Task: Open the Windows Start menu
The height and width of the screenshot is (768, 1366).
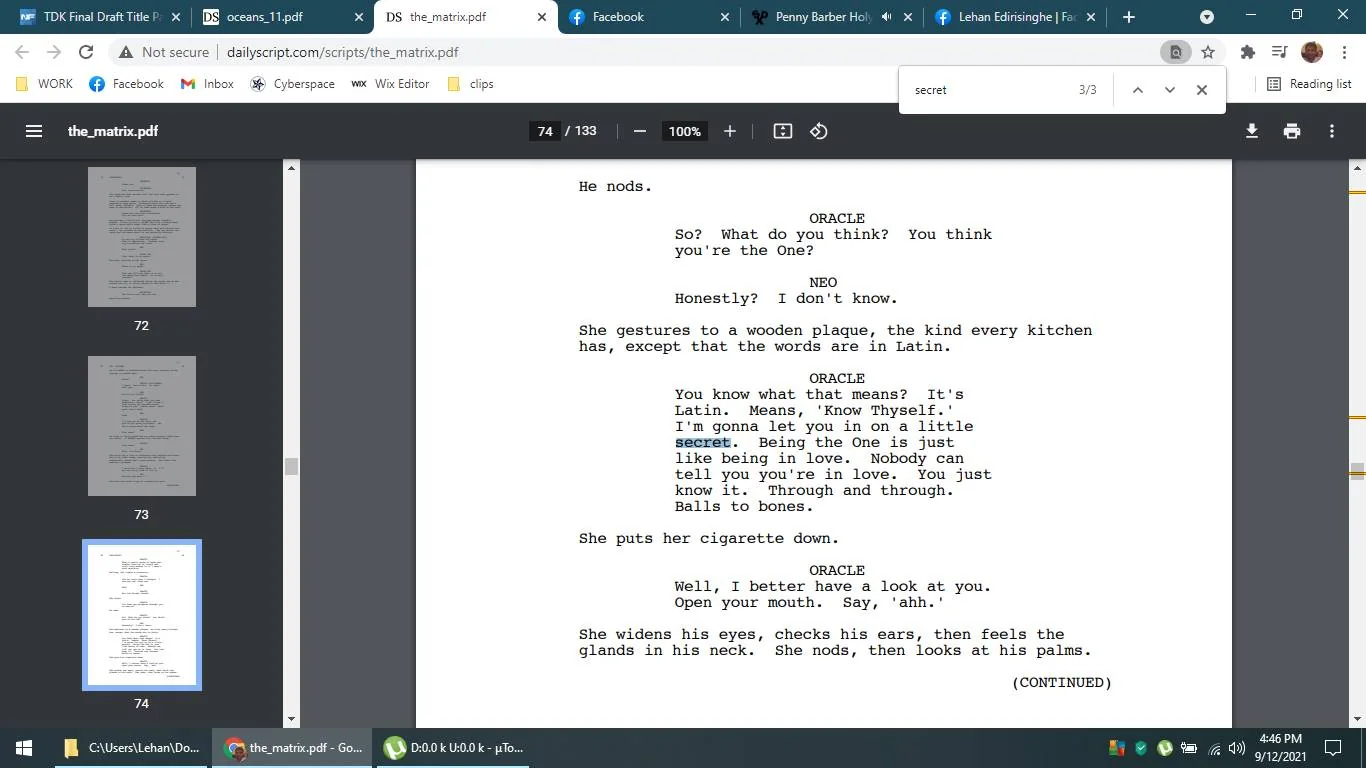Action: pos(24,747)
